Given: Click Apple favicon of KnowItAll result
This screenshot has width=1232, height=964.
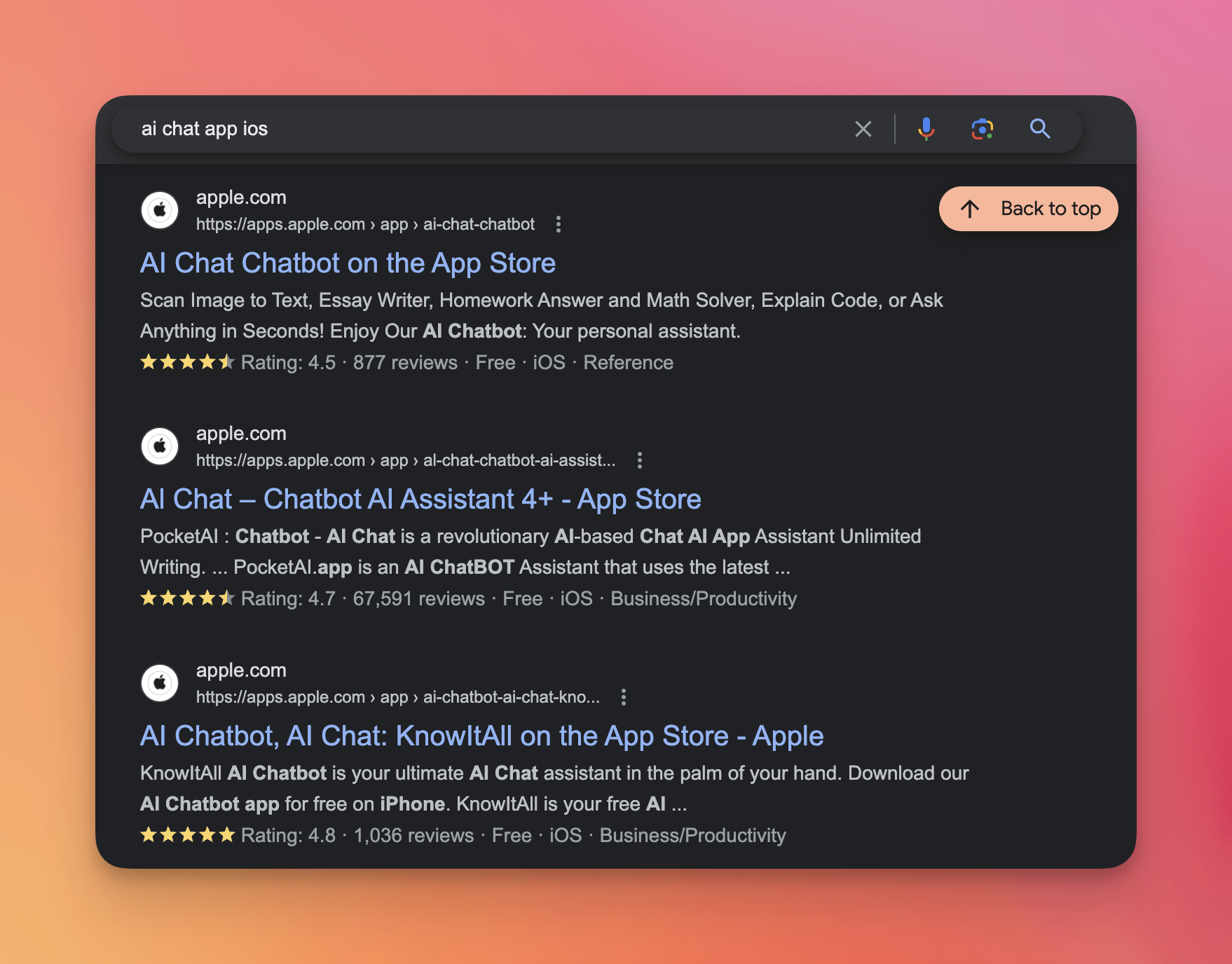Looking at the screenshot, I should click(160, 683).
